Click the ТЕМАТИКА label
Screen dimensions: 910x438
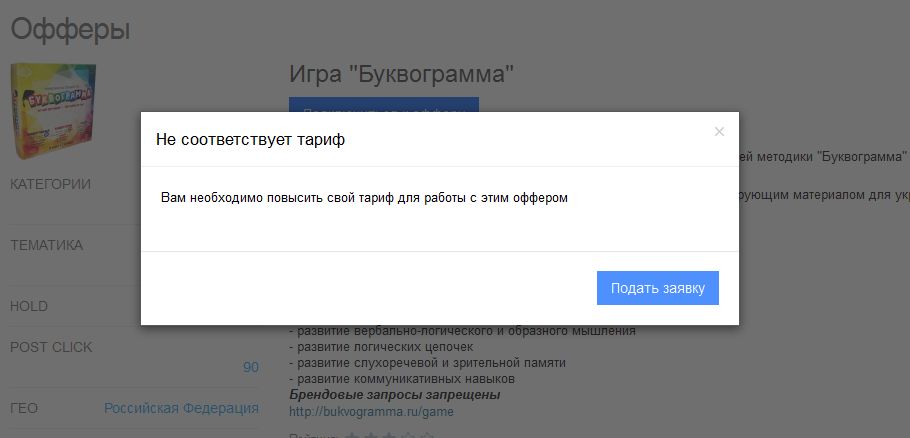point(46,245)
